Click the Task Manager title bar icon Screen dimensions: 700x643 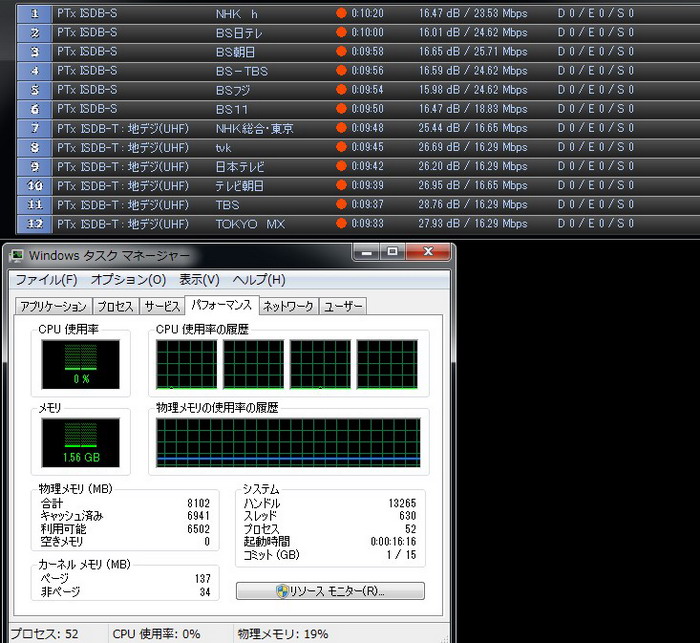pyautogui.click(x=17, y=256)
